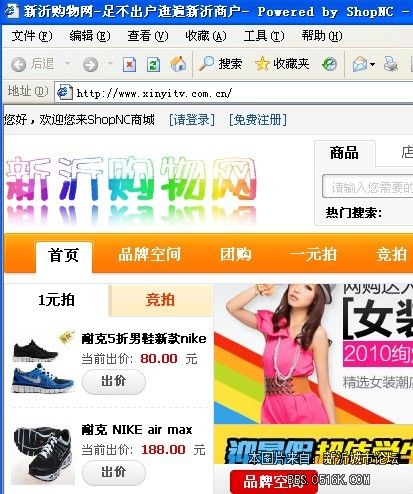This screenshot has width=413, height=494.
Task: Click the Print icon
Action: click(390, 64)
